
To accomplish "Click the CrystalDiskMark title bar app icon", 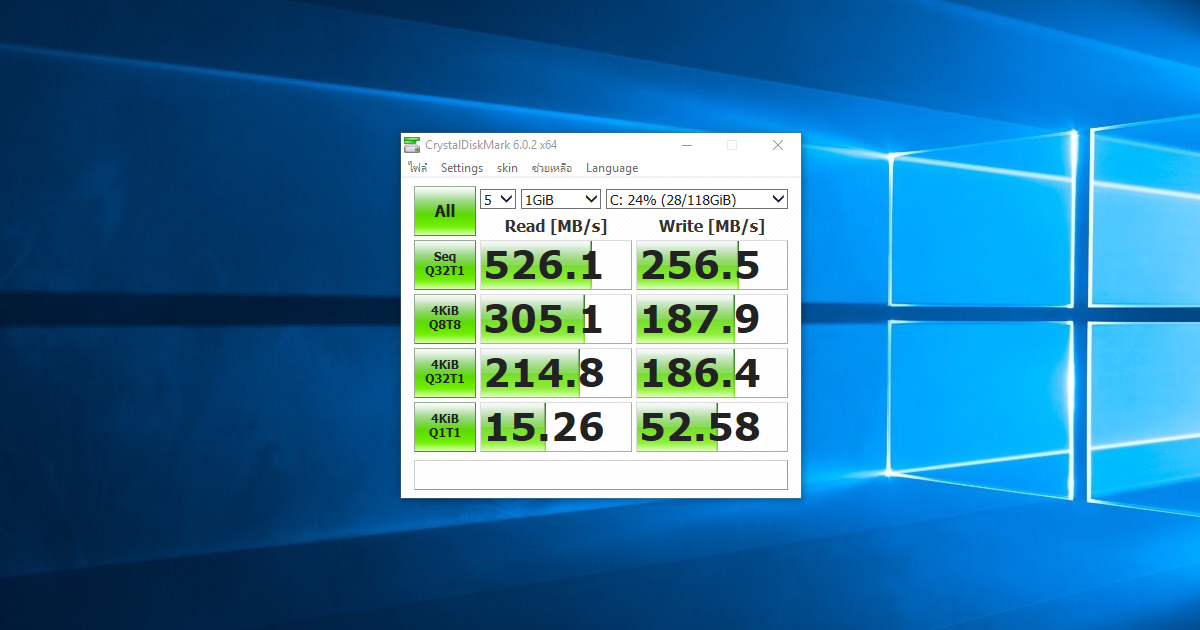I will (412, 145).
